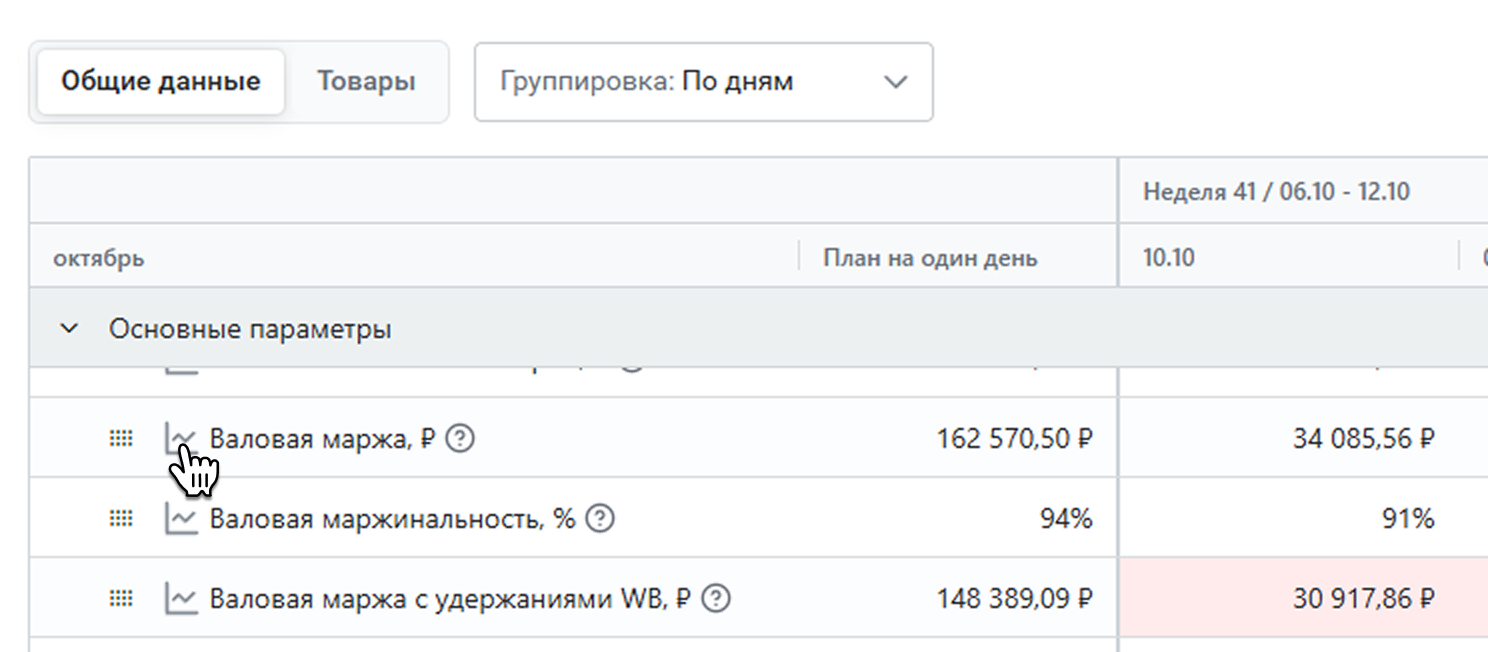Click help icon beside Валовая маржинальность, %

coord(599,518)
